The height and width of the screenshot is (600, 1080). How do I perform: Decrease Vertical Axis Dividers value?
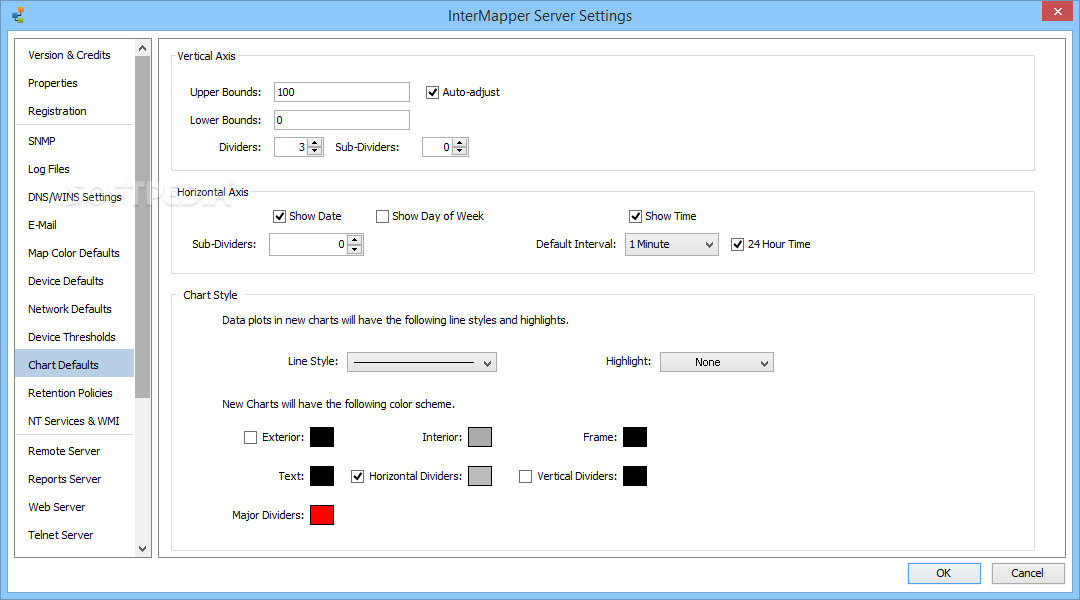pos(315,151)
